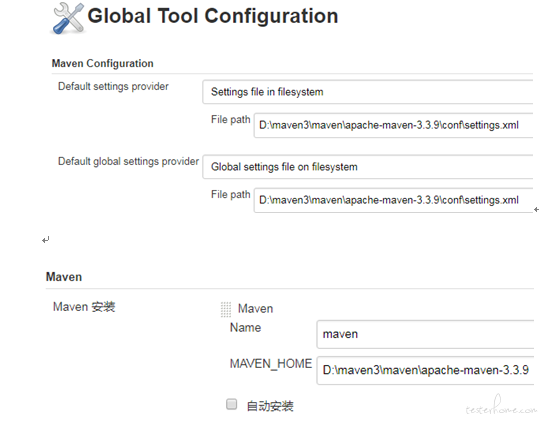Click the Default global settings provider label
539x422 pixels.
pyautogui.click(x=128, y=162)
